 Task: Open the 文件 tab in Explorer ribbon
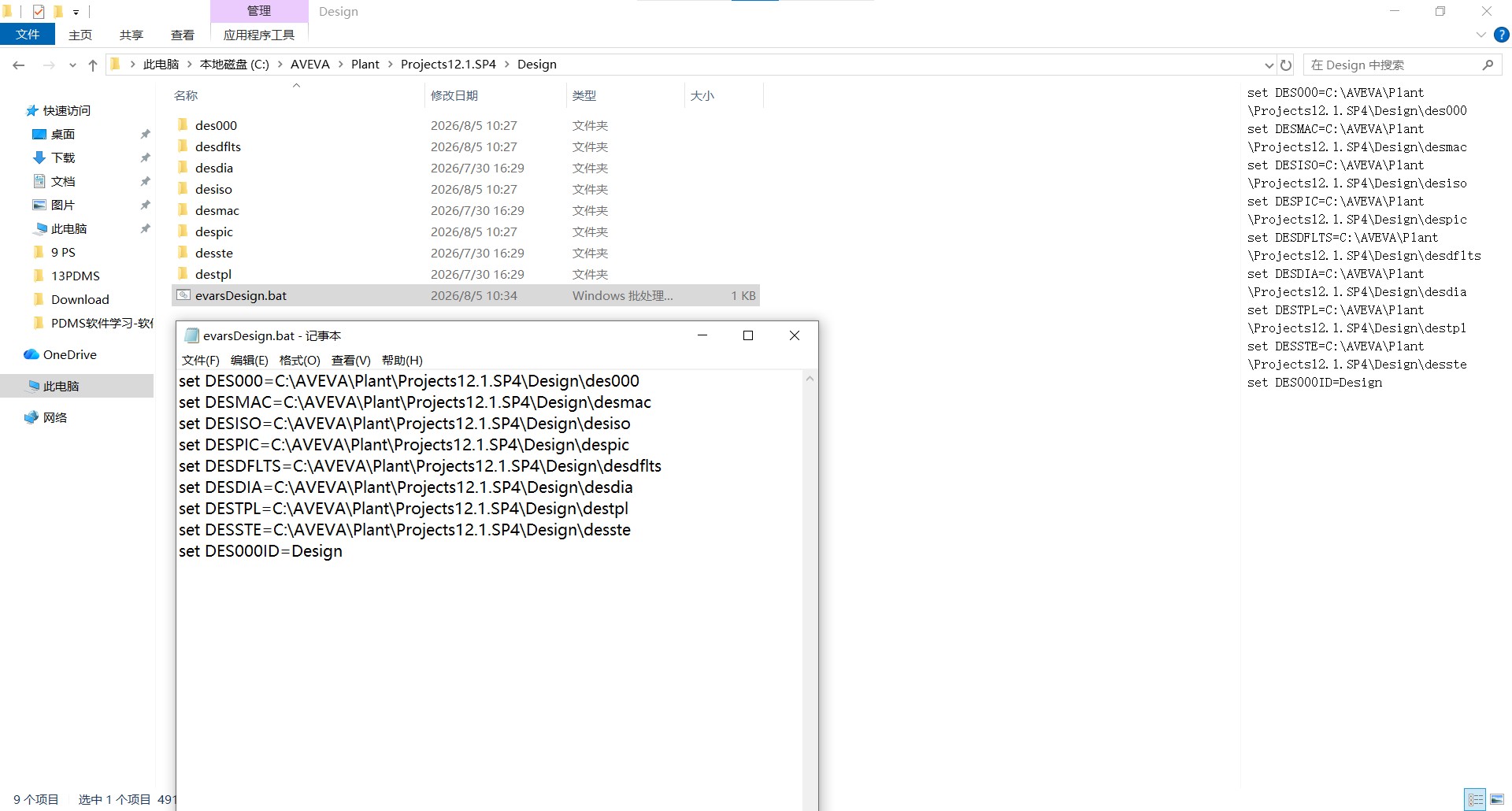point(28,35)
